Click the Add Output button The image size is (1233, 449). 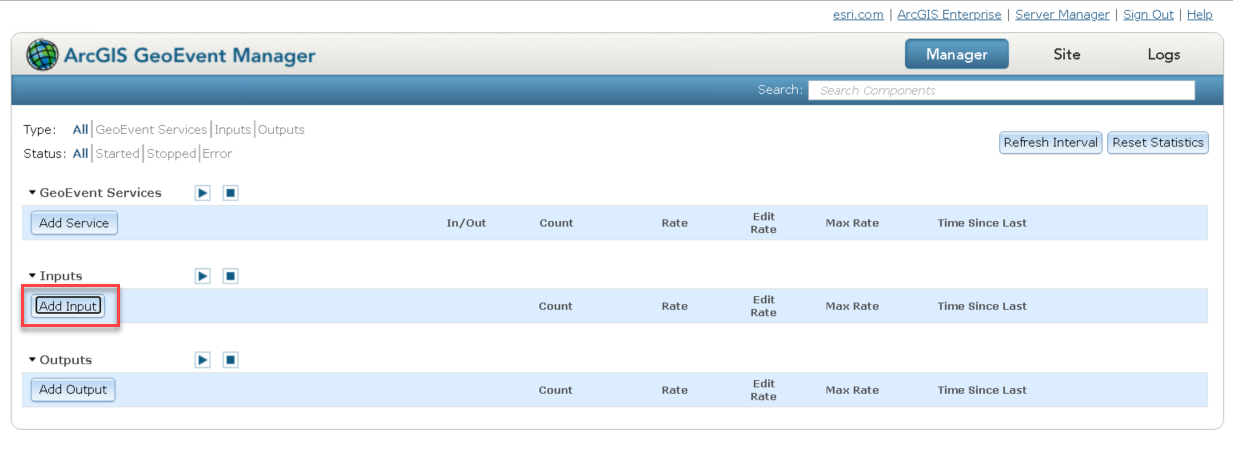coord(73,390)
